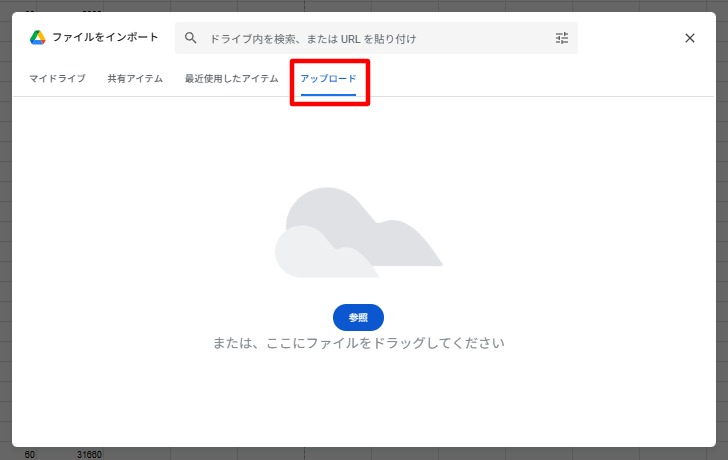Switch to the マイドライブ tab
Image resolution: width=728 pixels, height=460 pixels.
(56, 78)
